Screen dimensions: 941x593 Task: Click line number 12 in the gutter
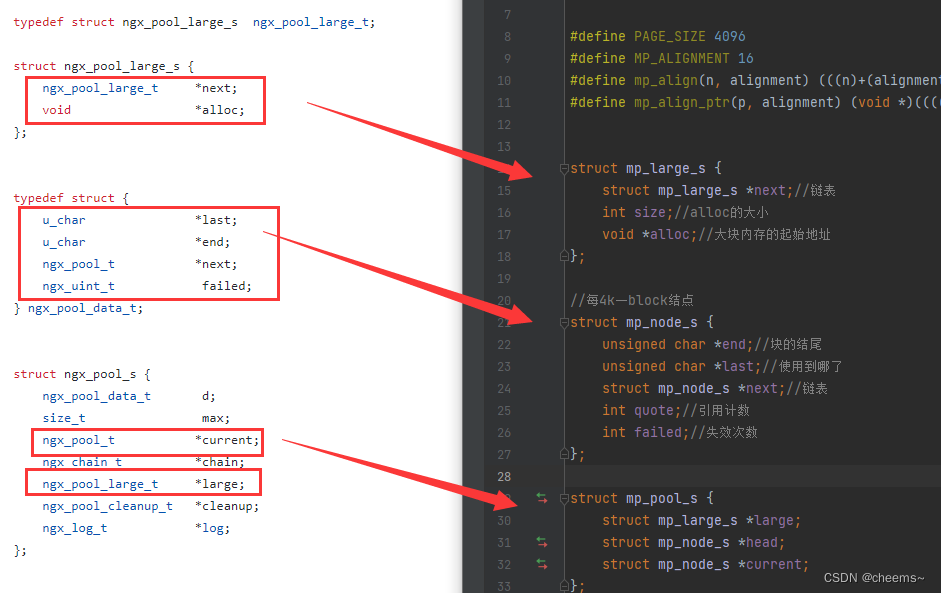[504, 125]
